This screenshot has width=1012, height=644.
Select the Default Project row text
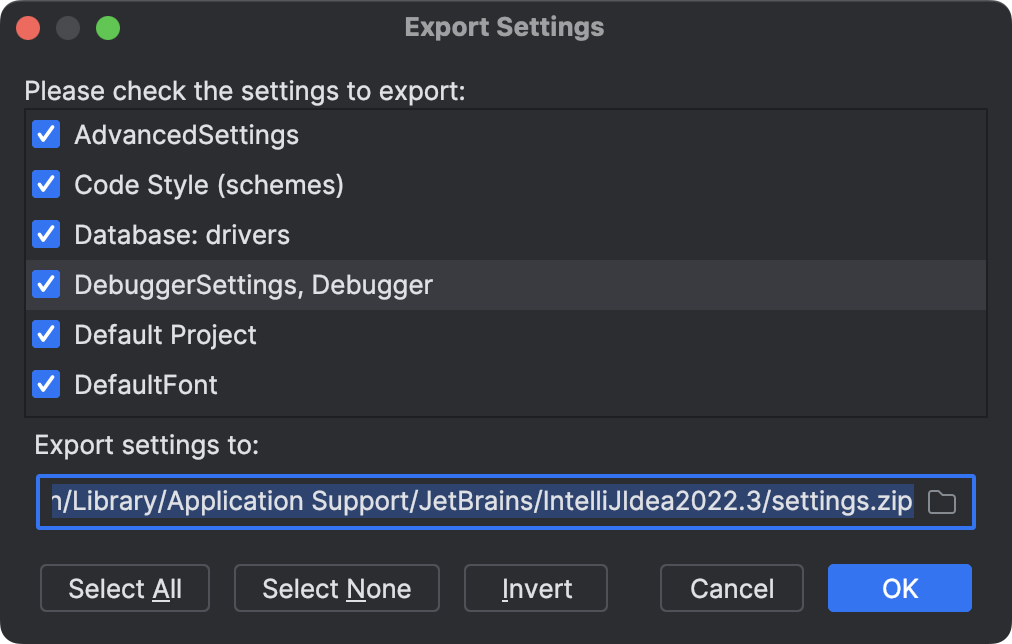[x=165, y=335]
